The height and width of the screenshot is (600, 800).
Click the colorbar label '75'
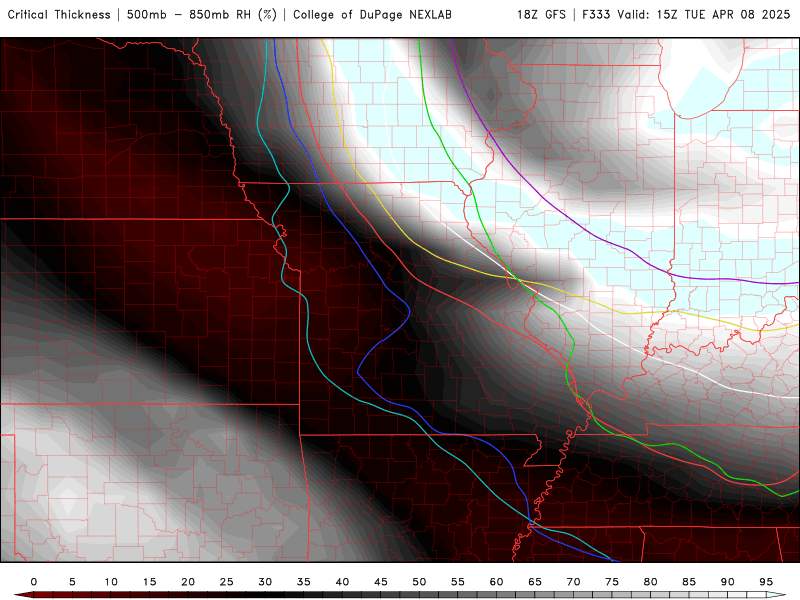pyautogui.click(x=612, y=582)
